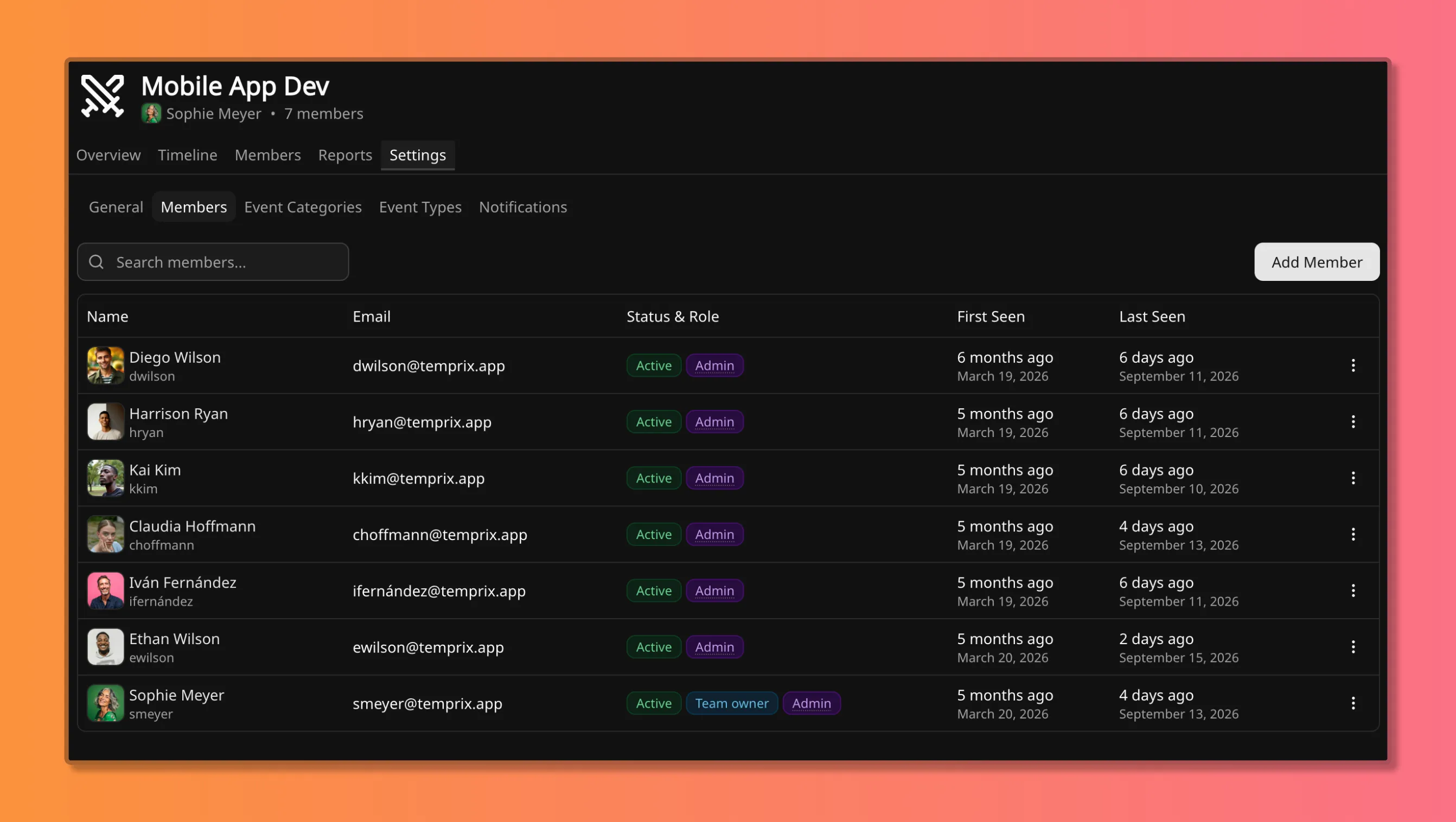This screenshot has width=1456, height=822.
Task: Click the crossed swords team logo
Action: pyautogui.click(x=103, y=97)
